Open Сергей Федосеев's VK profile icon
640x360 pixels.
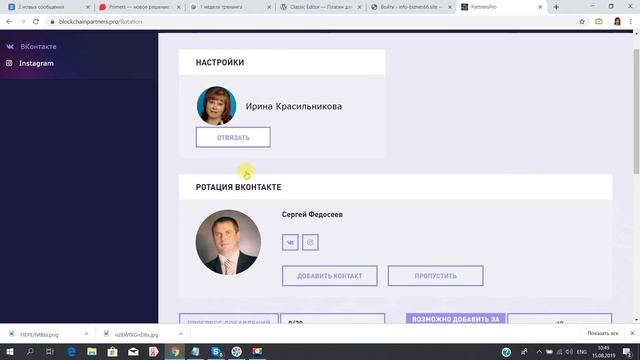pyautogui.click(x=290, y=242)
